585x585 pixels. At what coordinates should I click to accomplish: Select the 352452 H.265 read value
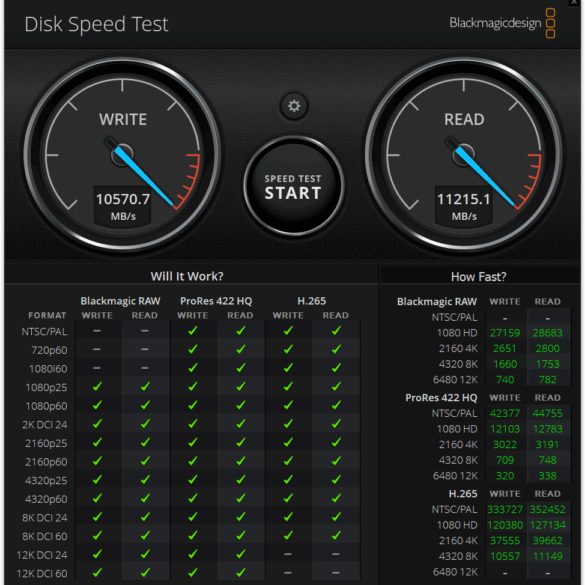(547, 510)
